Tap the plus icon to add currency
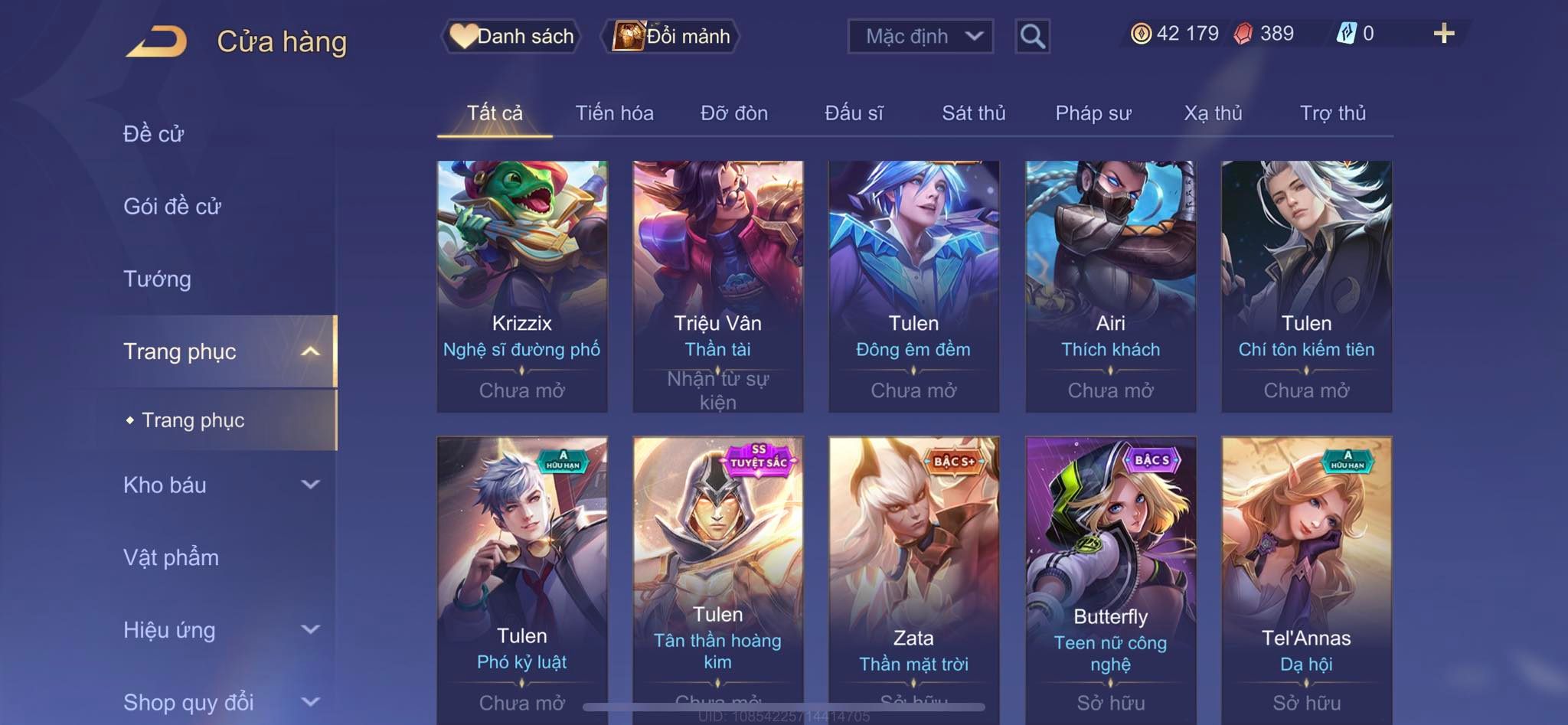 pos(1444,34)
